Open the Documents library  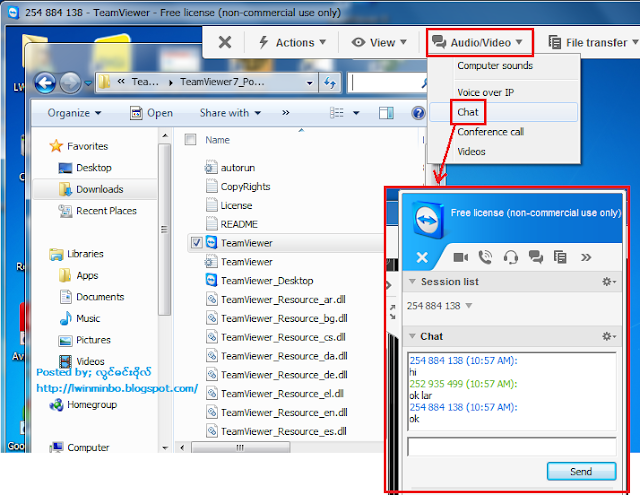(92, 297)
